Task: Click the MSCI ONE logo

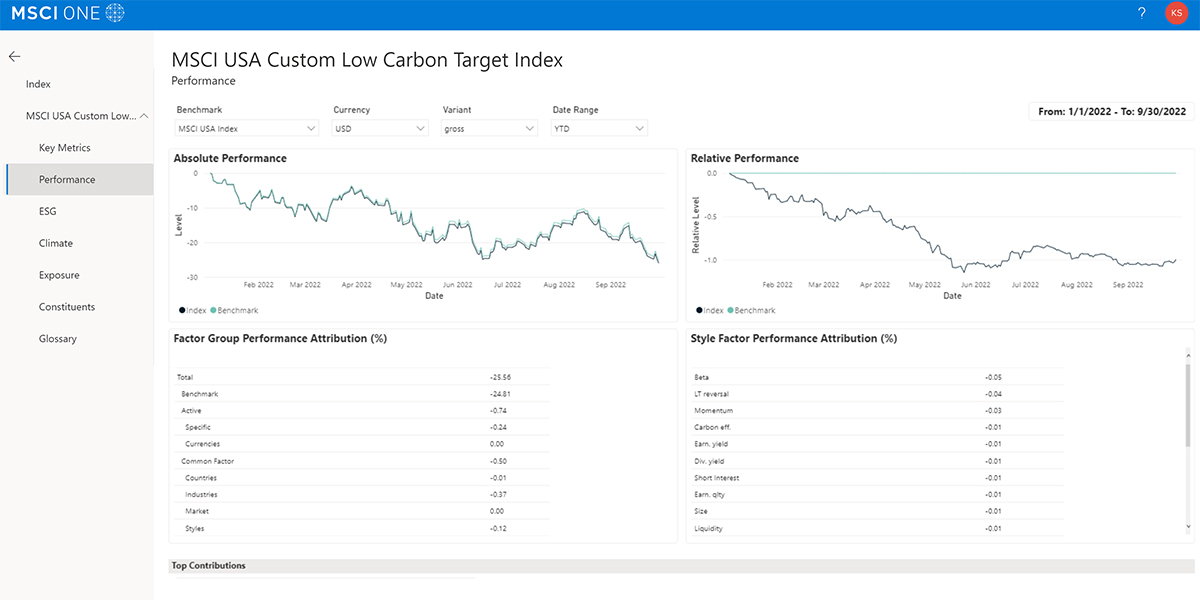Action: [68, 13]
